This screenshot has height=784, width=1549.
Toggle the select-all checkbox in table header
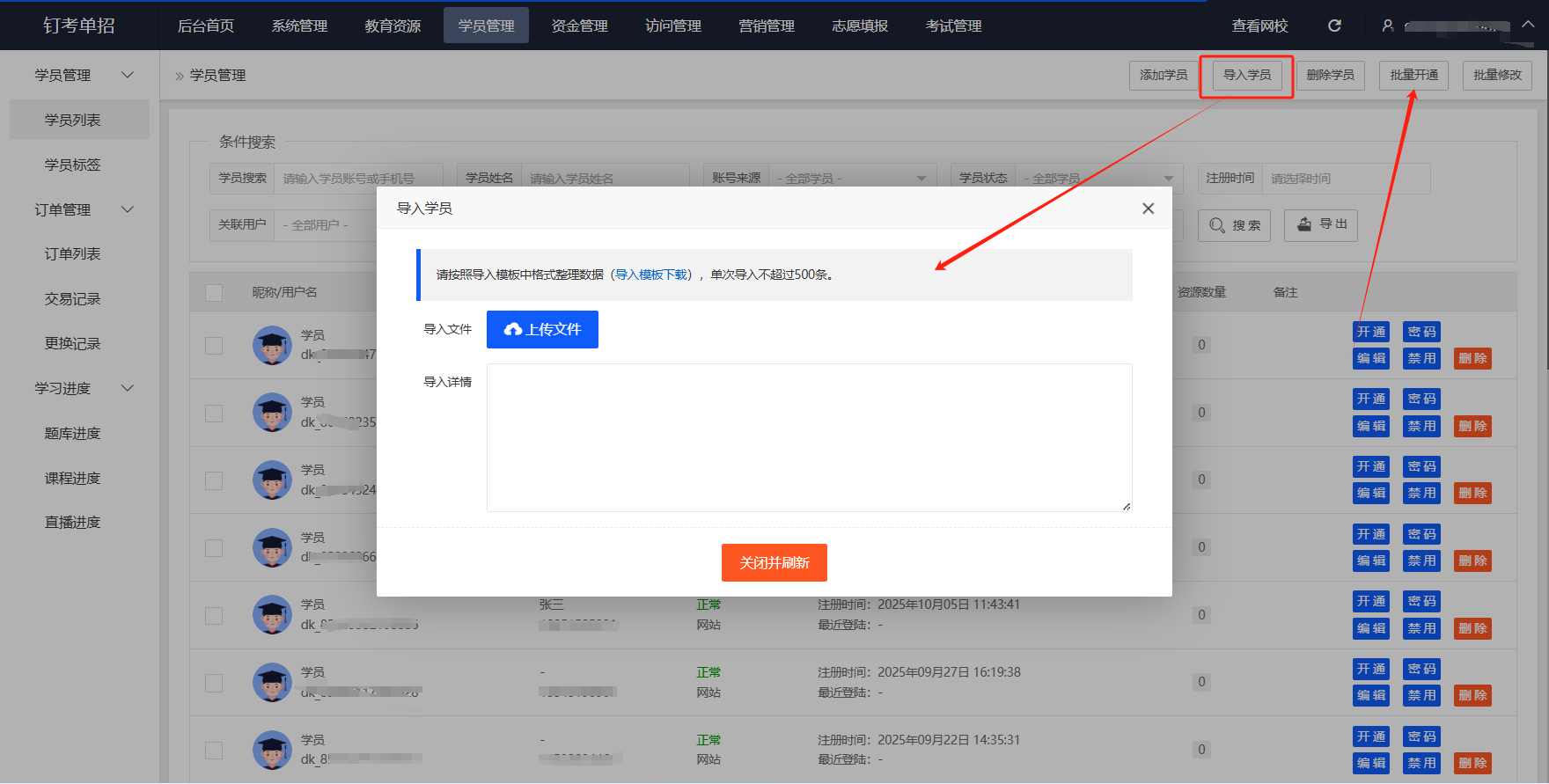point(214,293)
